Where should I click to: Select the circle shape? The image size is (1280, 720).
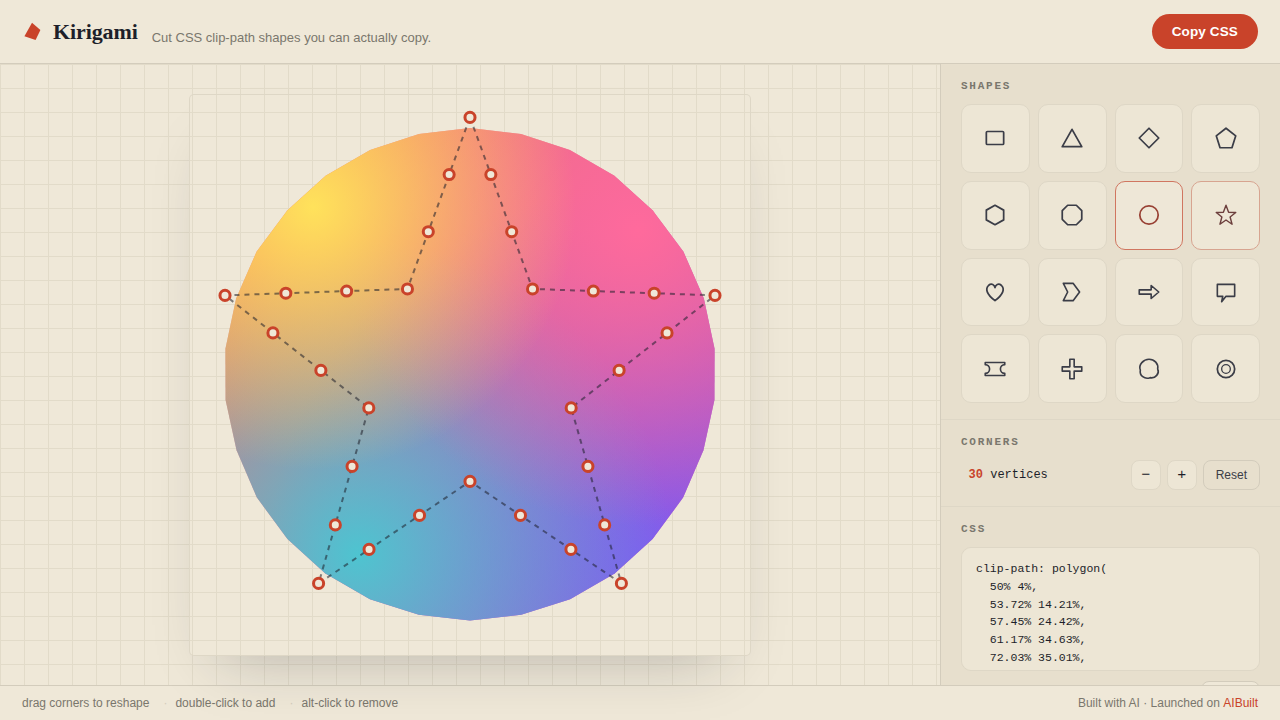(x=1149, y=215)
